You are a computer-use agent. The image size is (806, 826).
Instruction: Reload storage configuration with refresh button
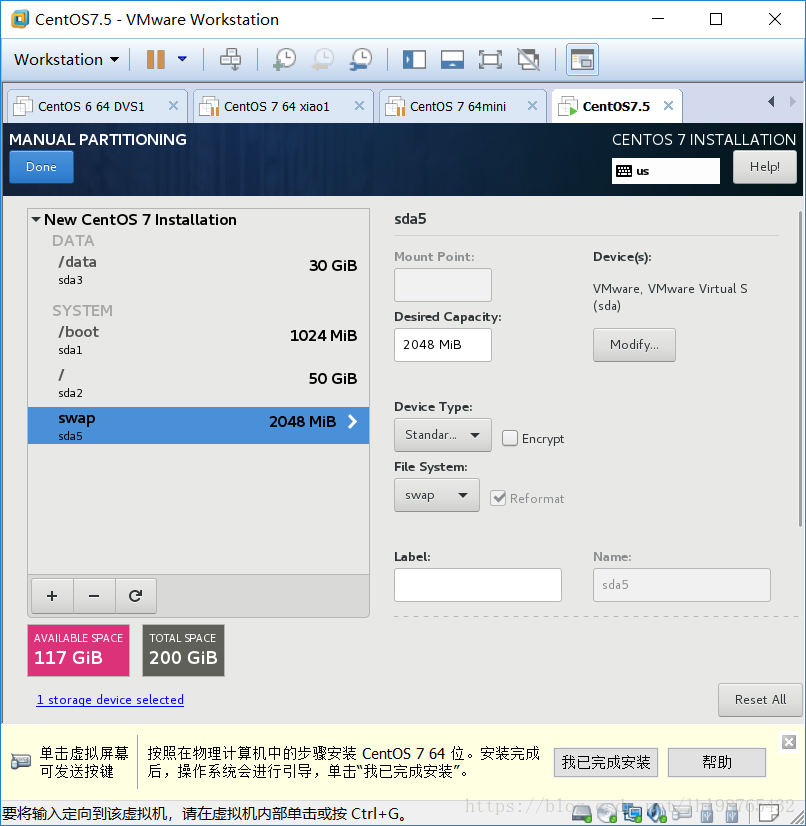pos(135,596)
